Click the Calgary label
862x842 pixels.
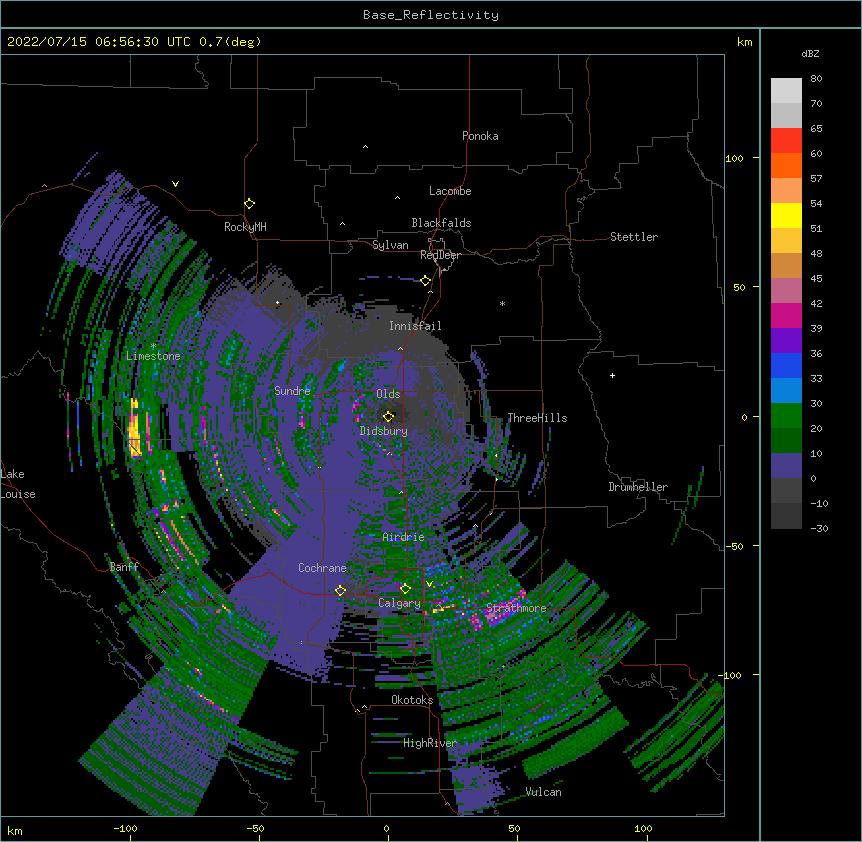point(399,603)
